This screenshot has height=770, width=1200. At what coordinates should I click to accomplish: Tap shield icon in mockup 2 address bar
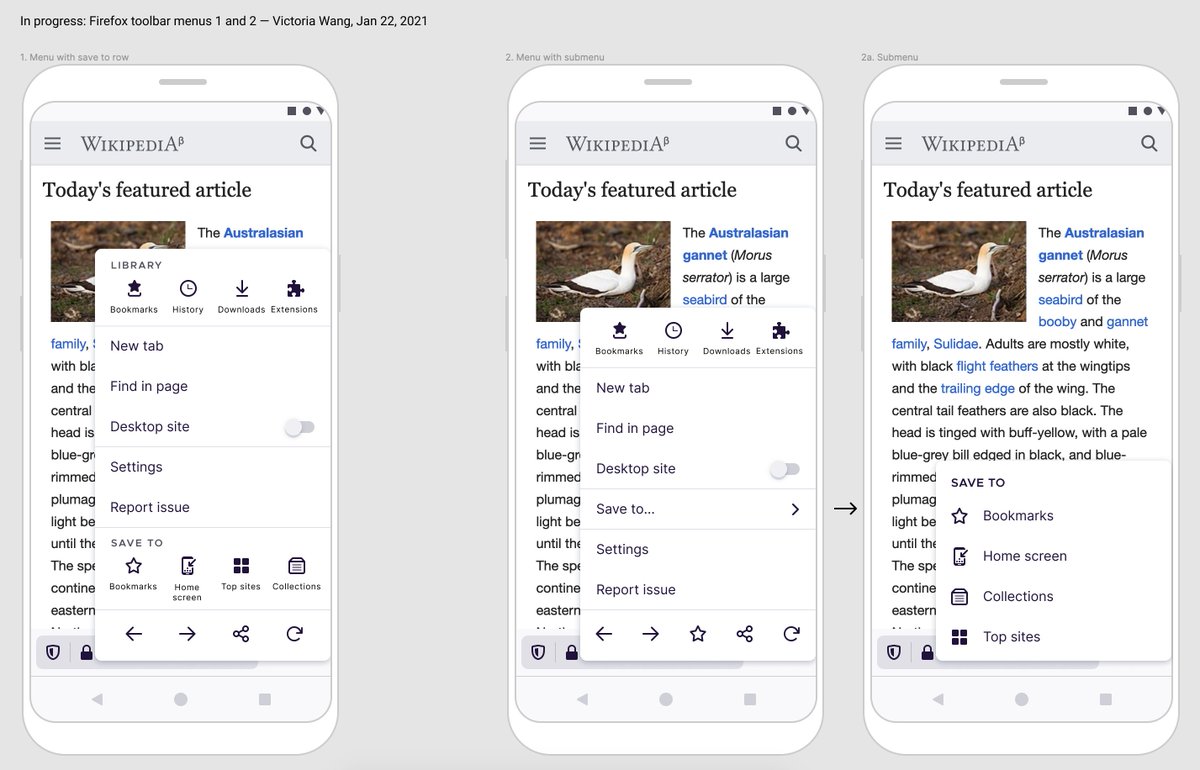tap(538, 653)
